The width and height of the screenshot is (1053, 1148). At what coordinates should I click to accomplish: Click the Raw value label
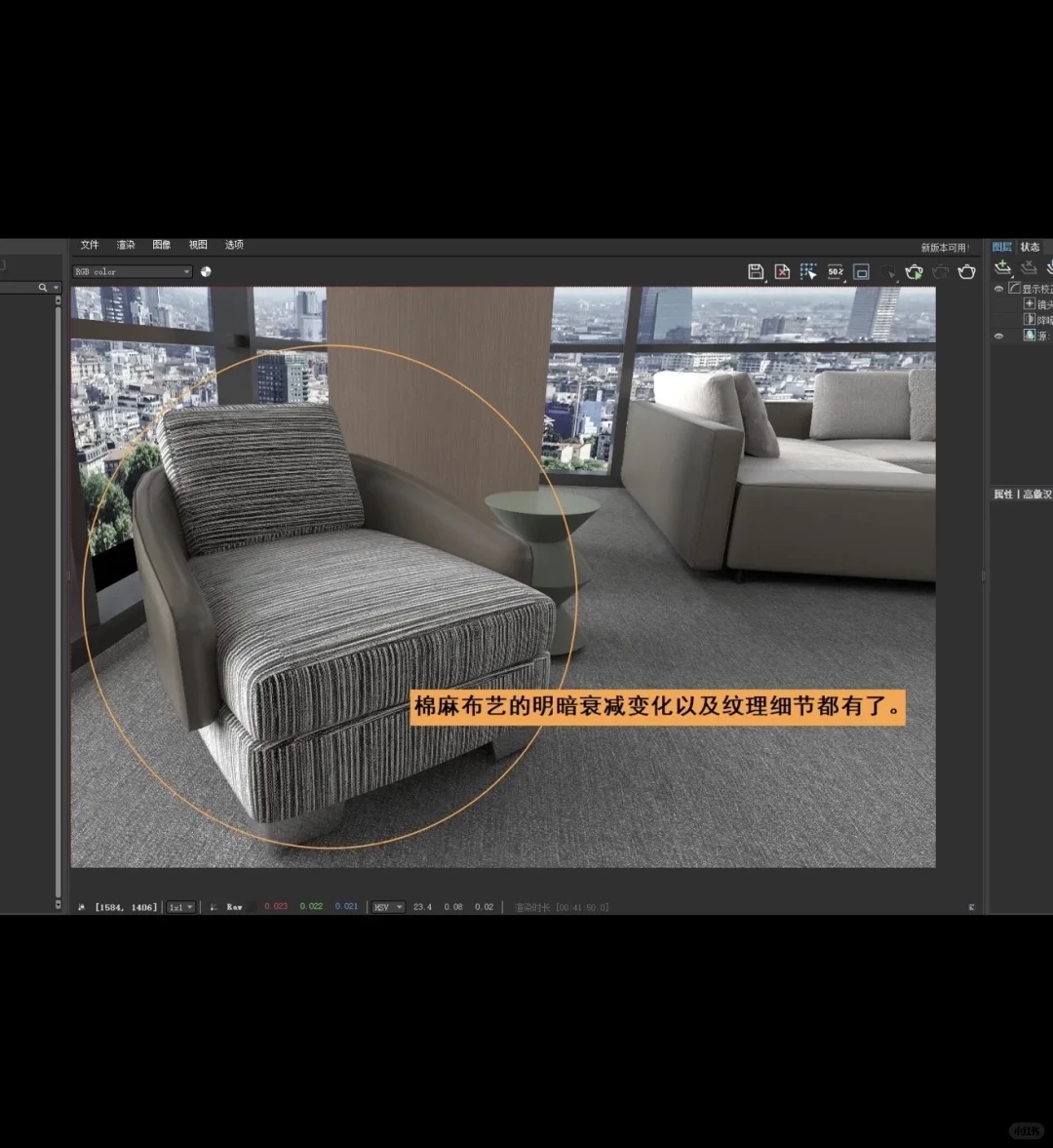234,907
